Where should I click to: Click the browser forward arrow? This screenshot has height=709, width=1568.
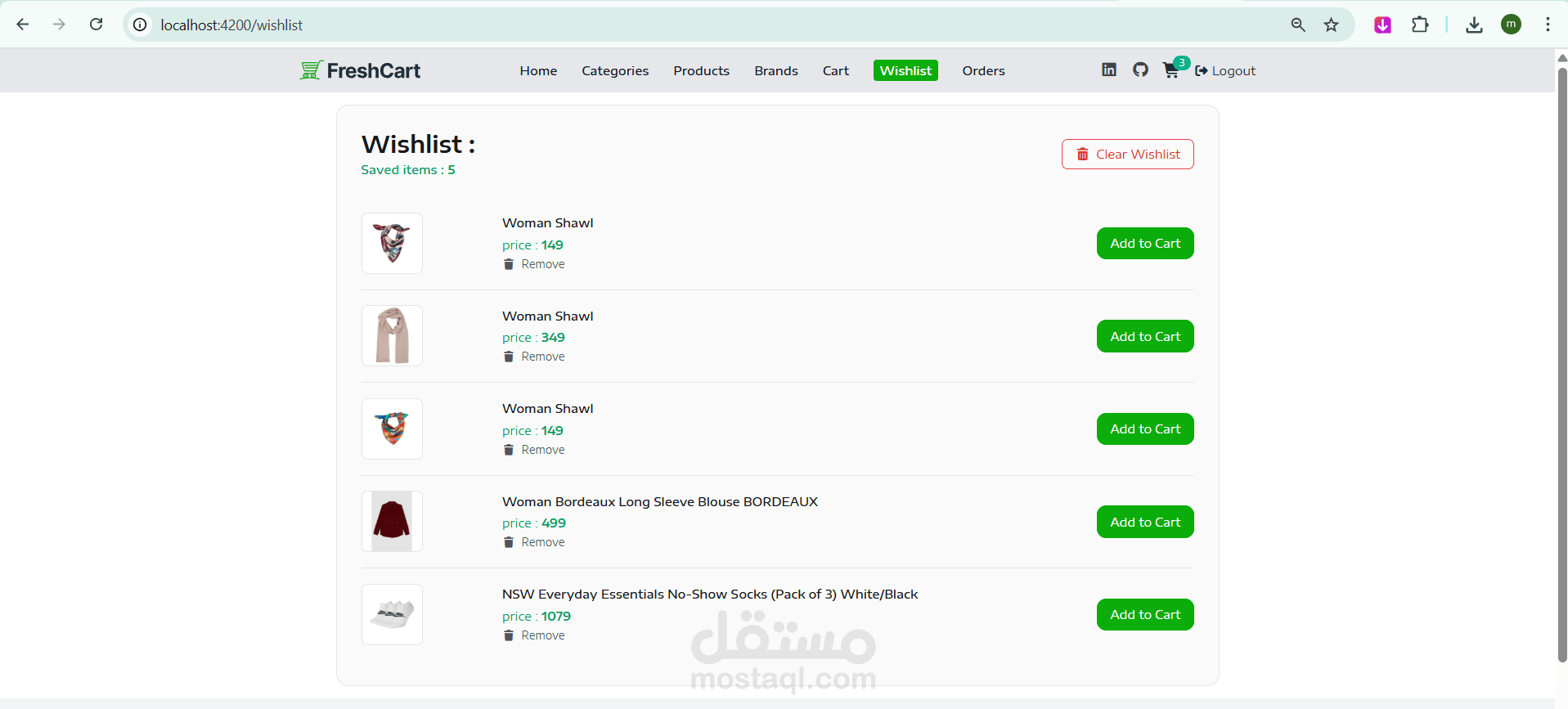click(59, 25)
